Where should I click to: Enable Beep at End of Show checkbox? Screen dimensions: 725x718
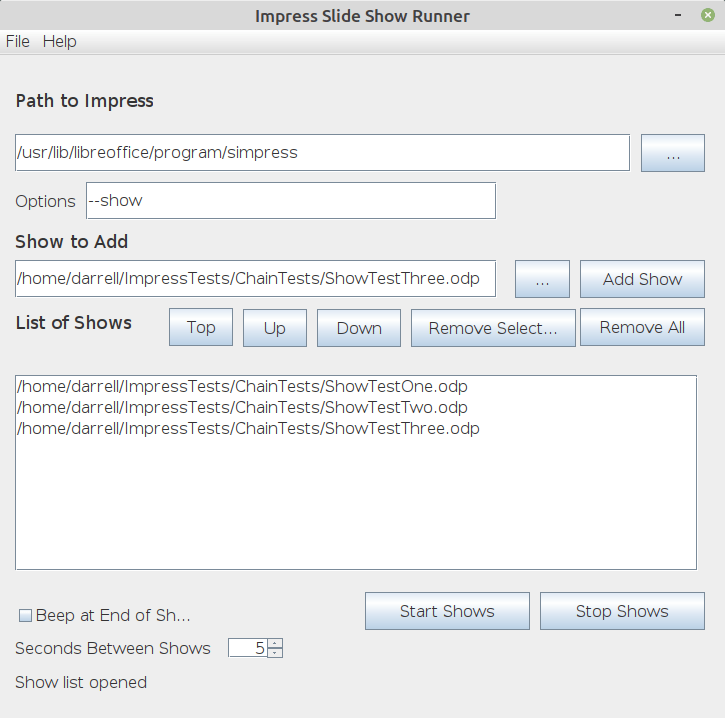coord(27,615)
